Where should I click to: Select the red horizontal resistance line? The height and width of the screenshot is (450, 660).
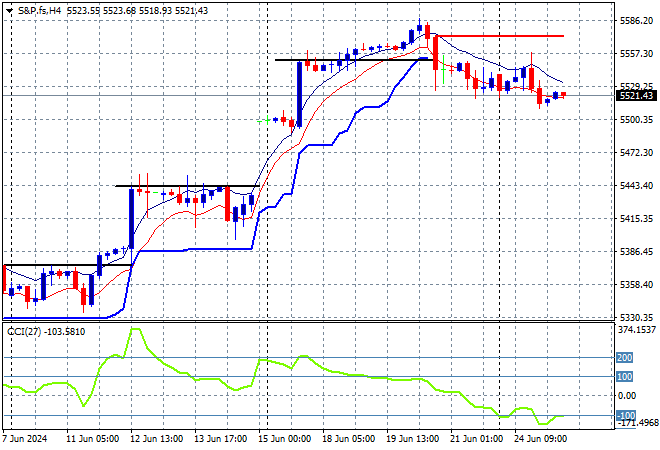tap(500, 36)
